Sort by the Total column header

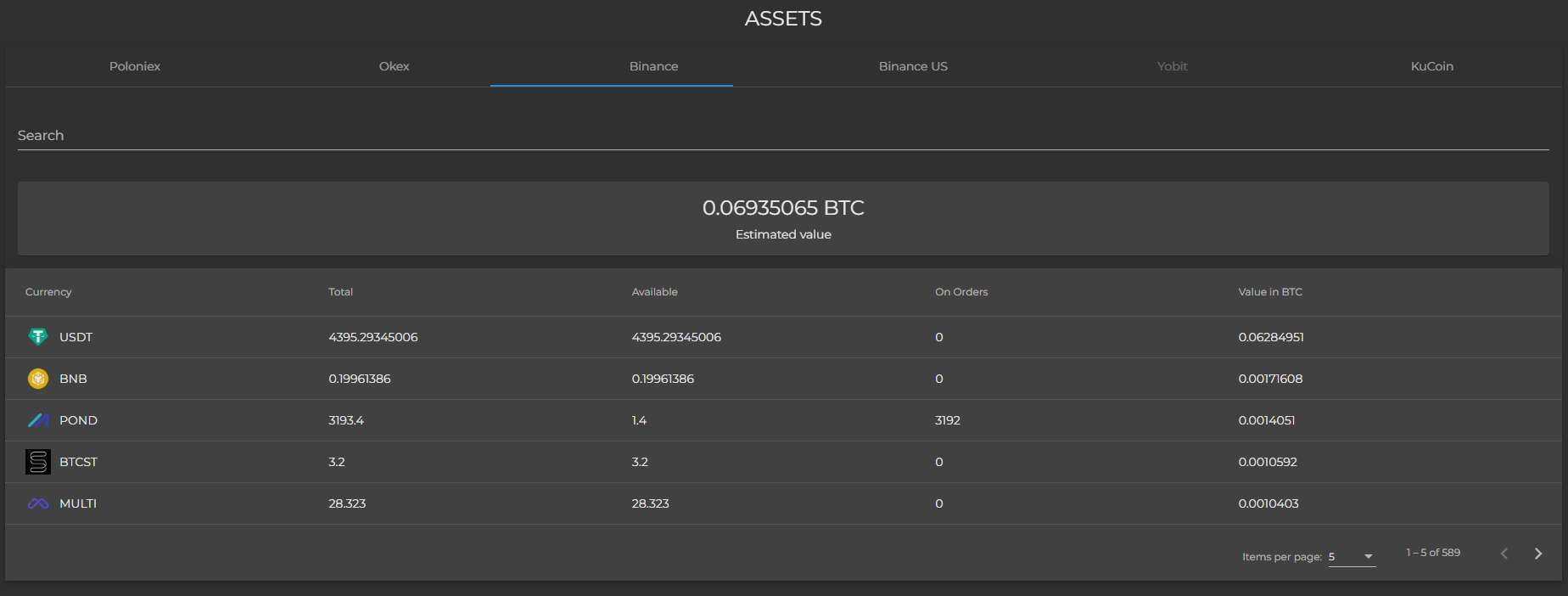coord(340,292)
